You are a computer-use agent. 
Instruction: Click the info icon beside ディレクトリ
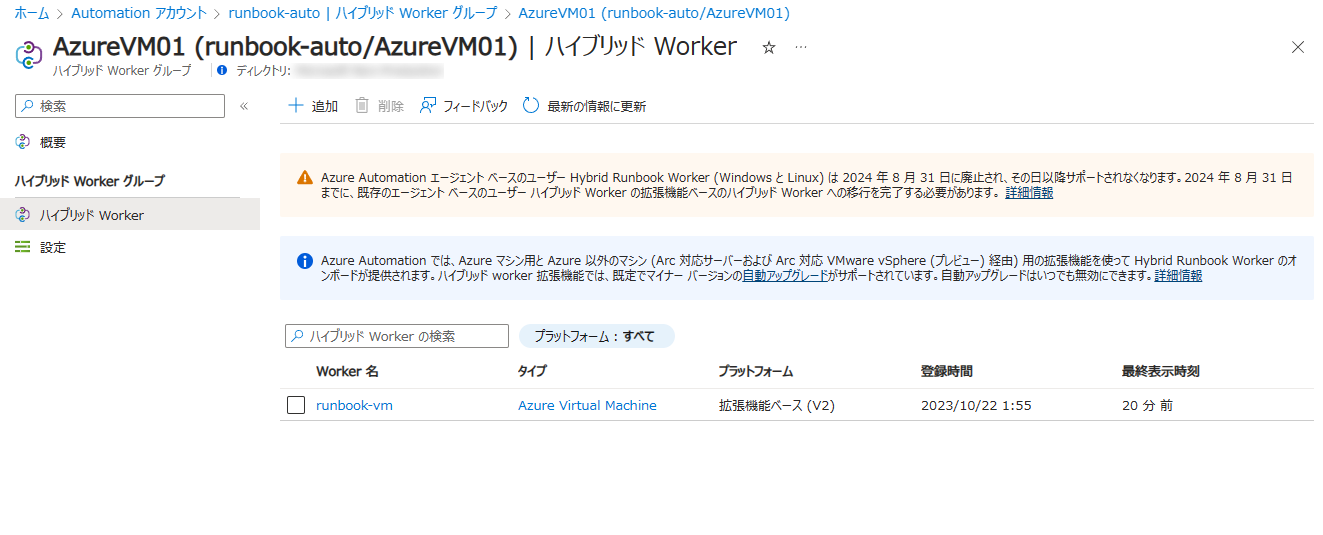click(222, 71)
